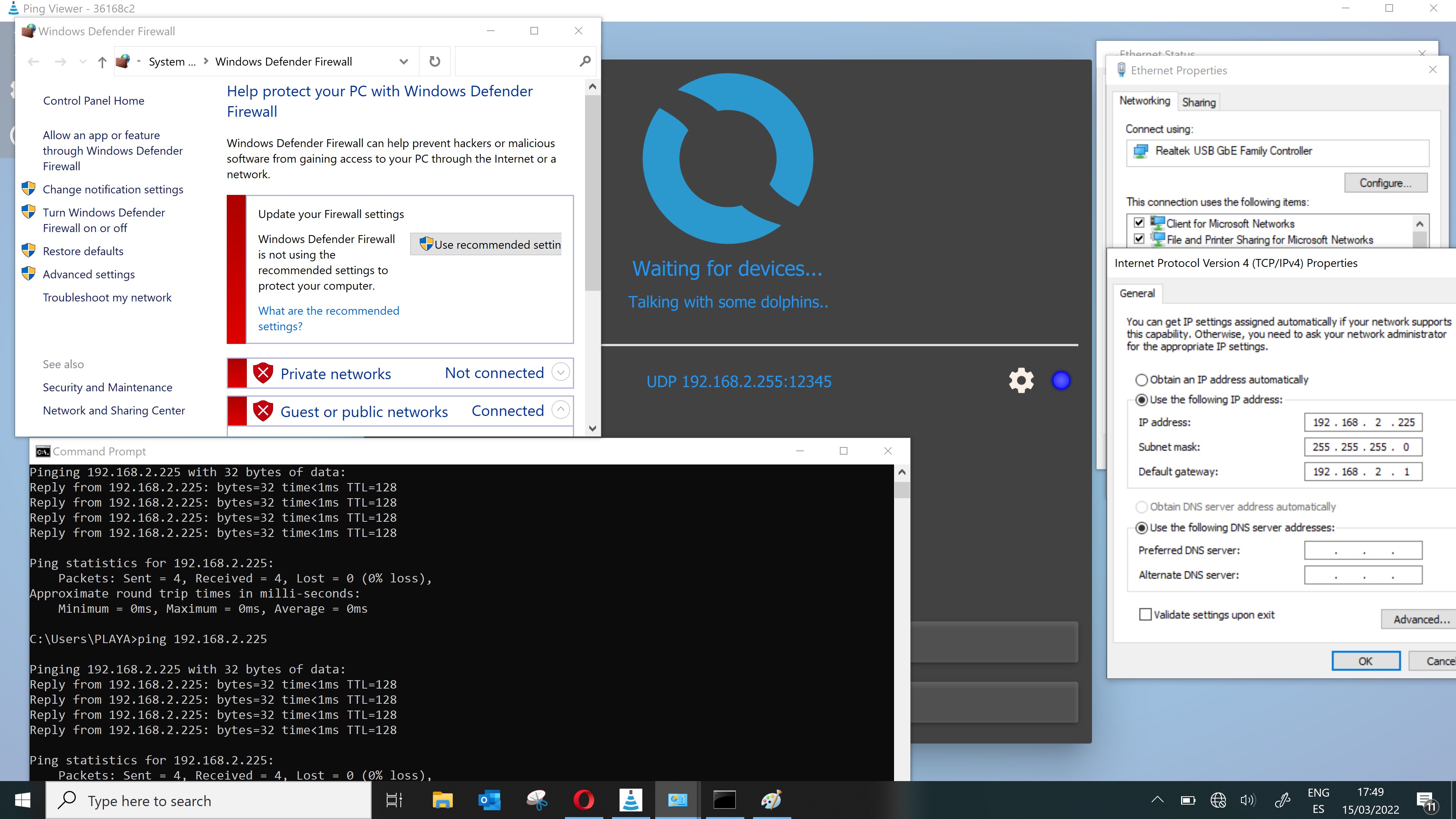1456x819 pixels.
Task: Click the Alternate DNS server field
Action: click(x=1363, y=575)
